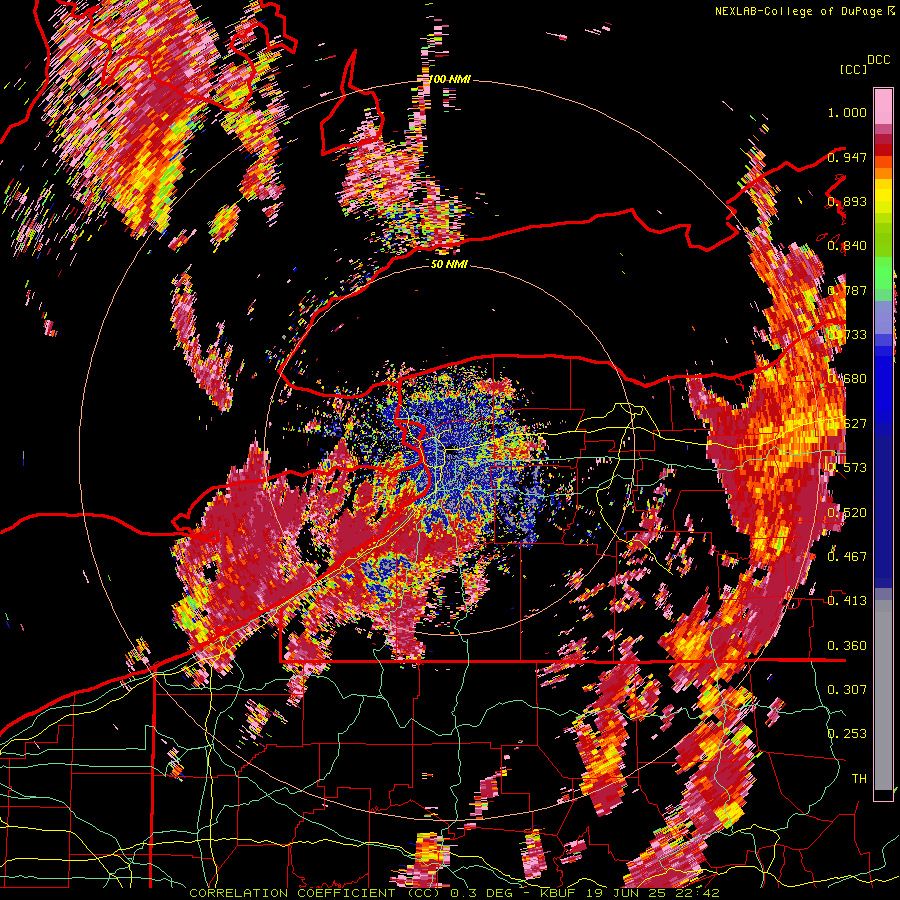Pick the pink top color of scale bar

tap(883, 106)
